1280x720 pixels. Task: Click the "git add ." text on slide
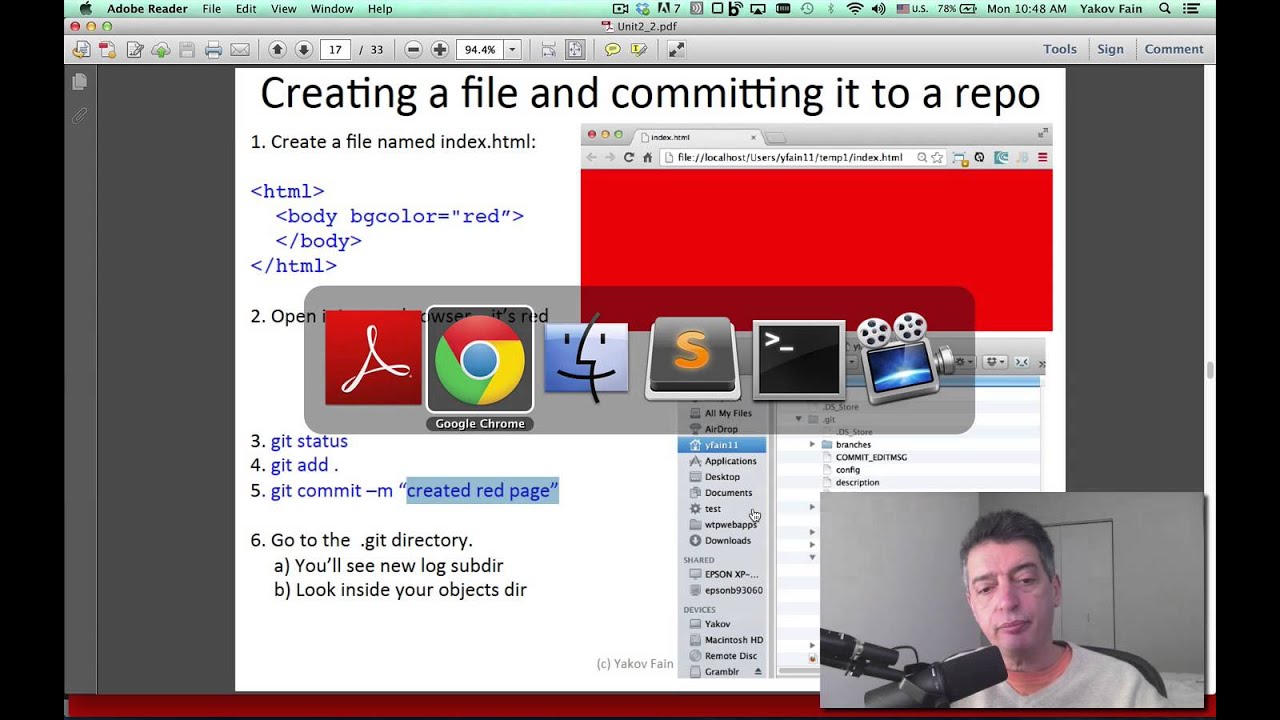(x=304, y=465)
